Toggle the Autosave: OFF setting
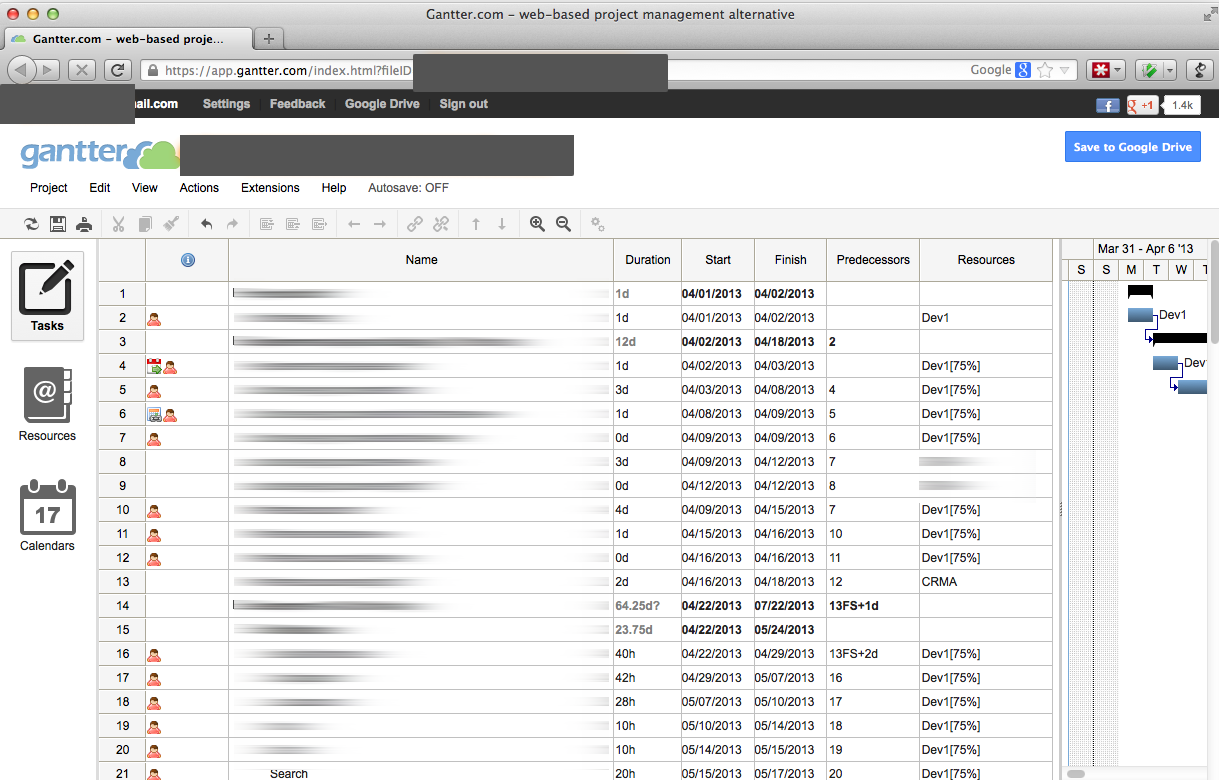This screenshot has height=780, width=1219. pyautogui.click(x=409, y=188)
